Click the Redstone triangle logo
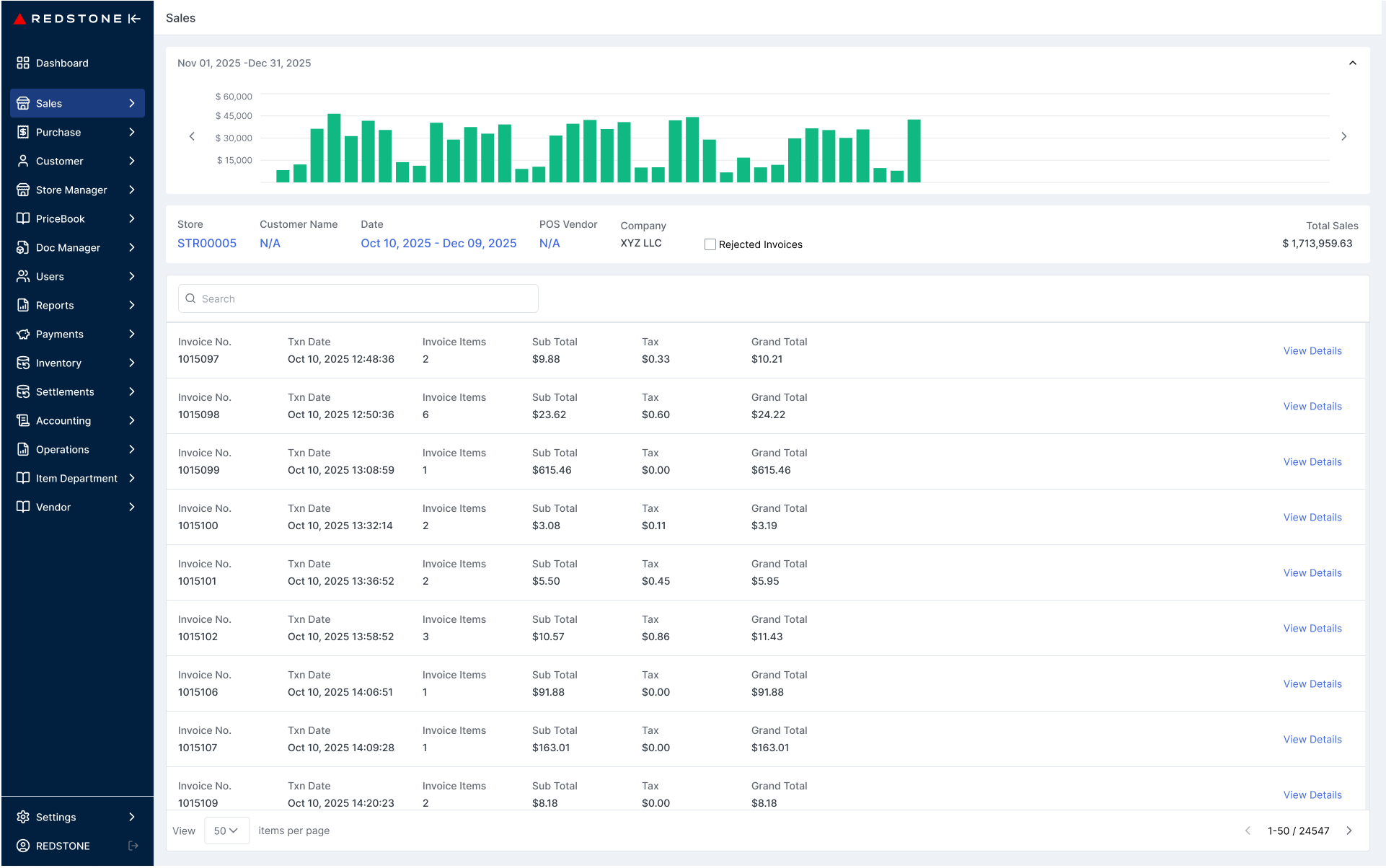 19,19
